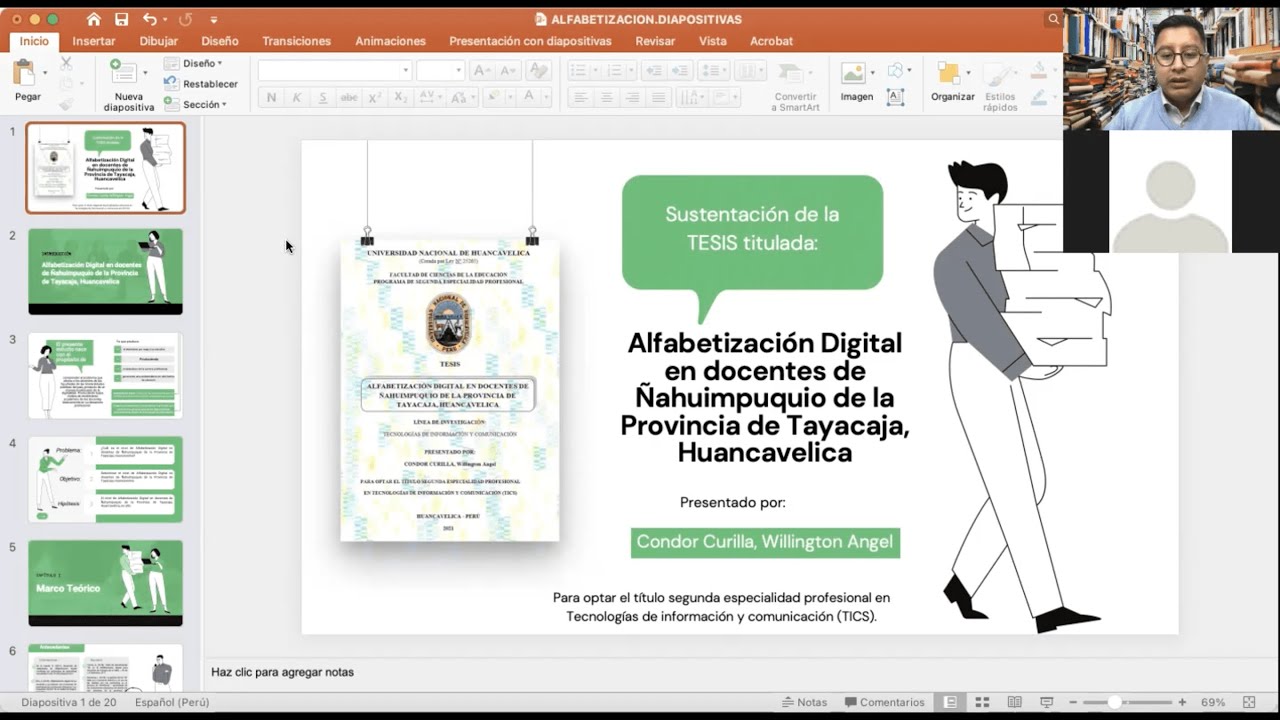Align text to the left

click(580, 97)
